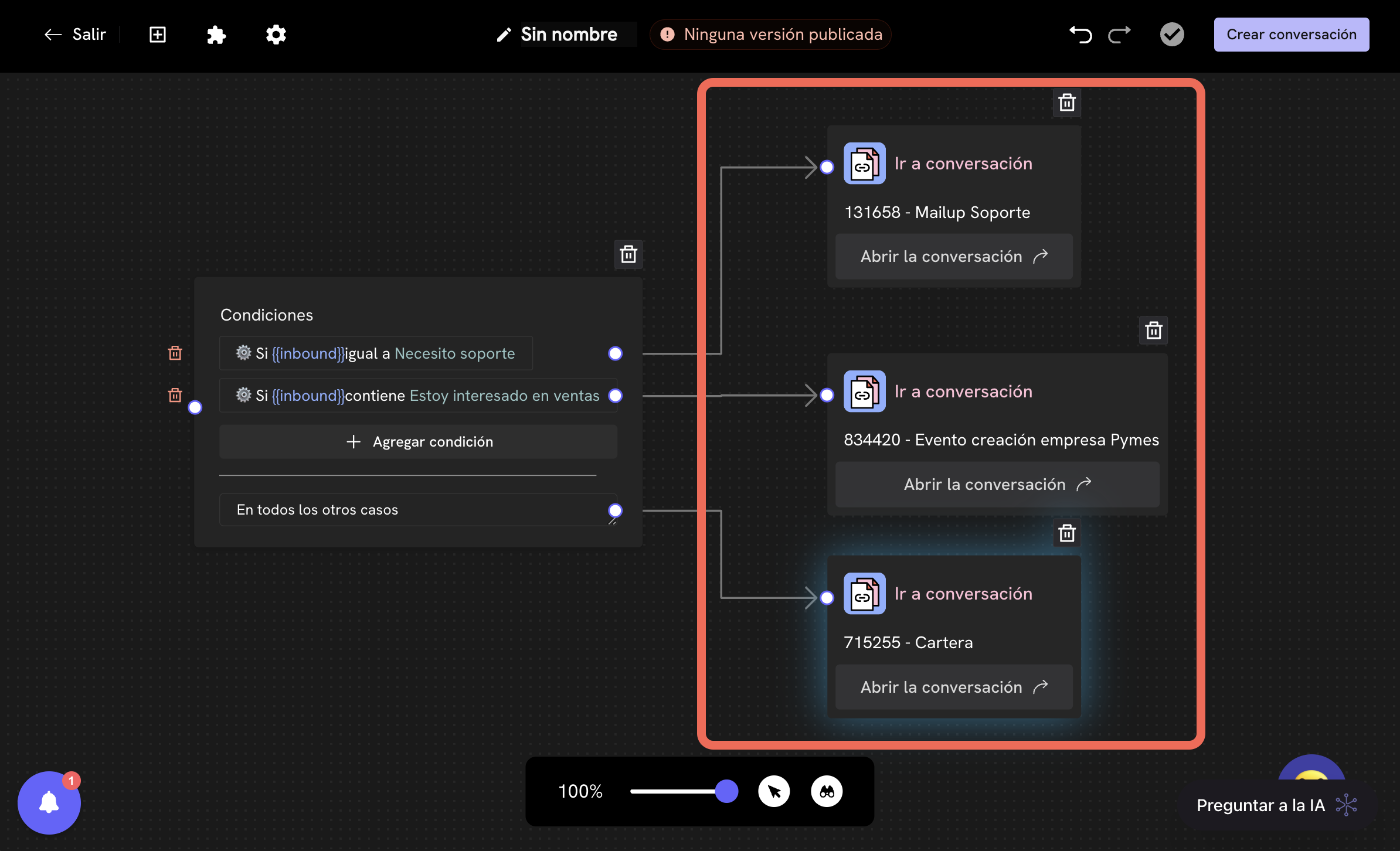The height and width of the screenshot is (851, 1400).
Task: Open the 715255 - Cartera conversation
Action: (x=954, y=687)
